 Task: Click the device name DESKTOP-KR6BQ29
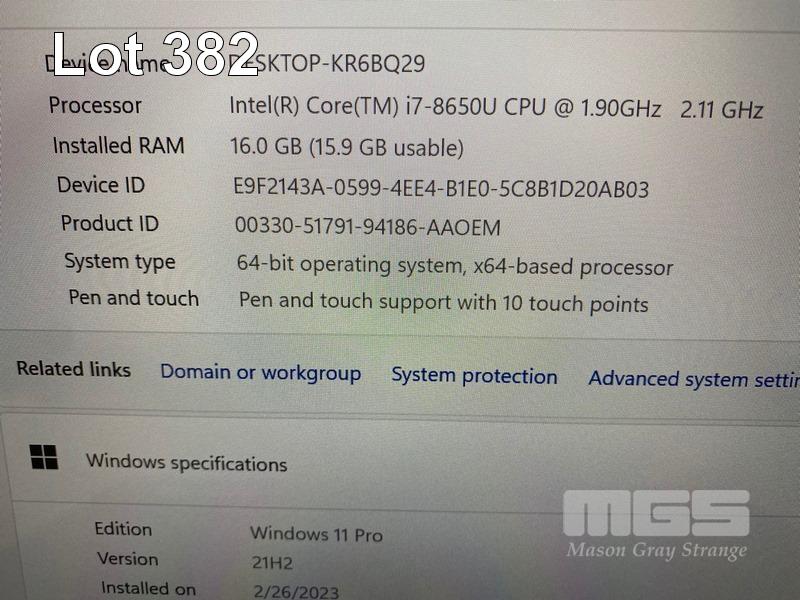point(327,63)
